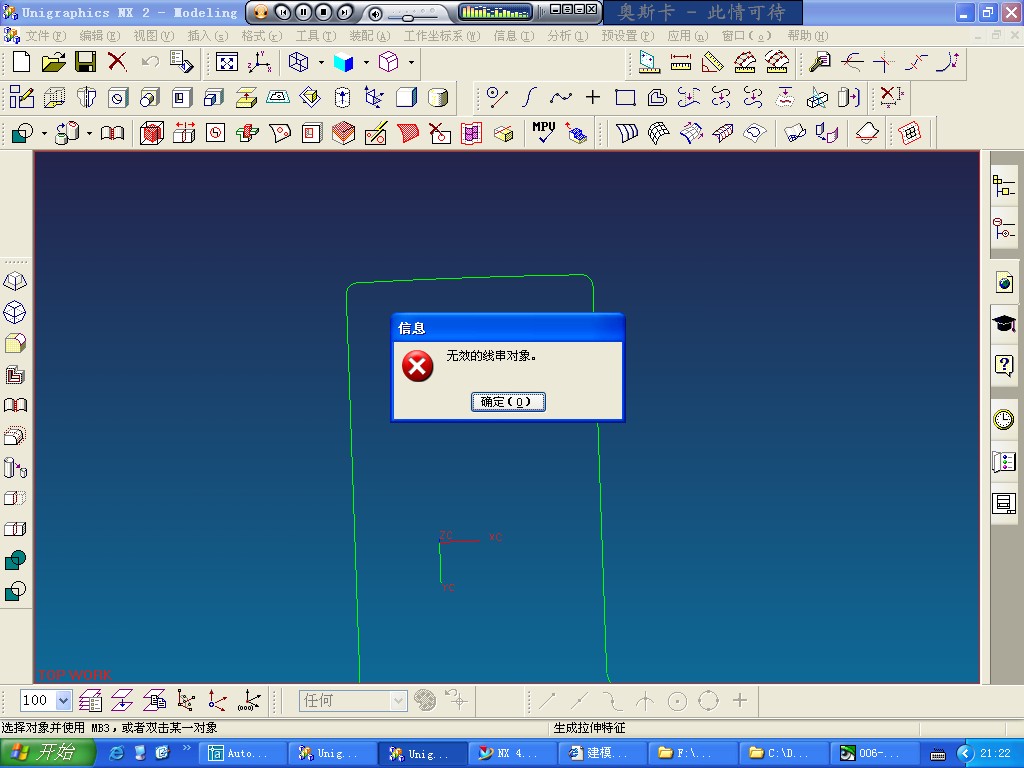Open the history clock icon on right sidebar
The height and width of the screenshot is (768, 1024).
(x=1004, y=419)
